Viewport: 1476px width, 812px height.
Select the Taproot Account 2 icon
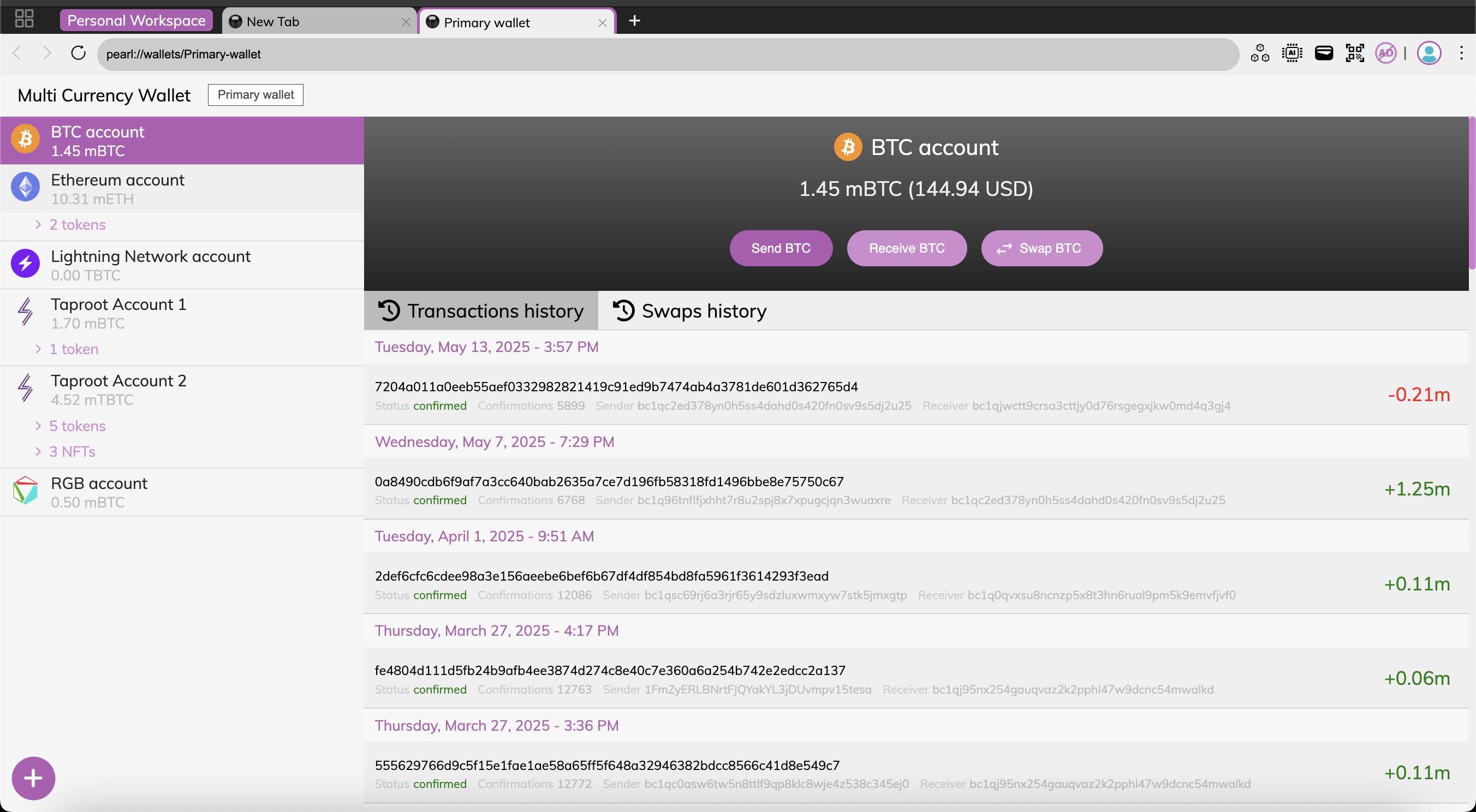pyautogui.click(x=25, y=388)
